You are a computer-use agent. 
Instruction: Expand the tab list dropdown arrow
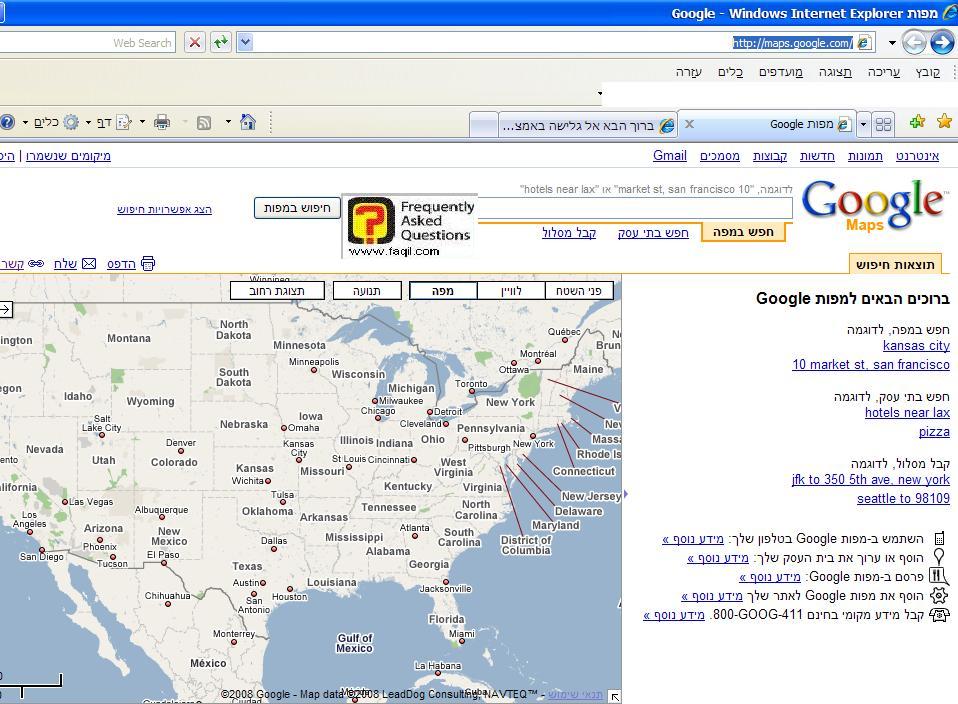click(863, 124)
